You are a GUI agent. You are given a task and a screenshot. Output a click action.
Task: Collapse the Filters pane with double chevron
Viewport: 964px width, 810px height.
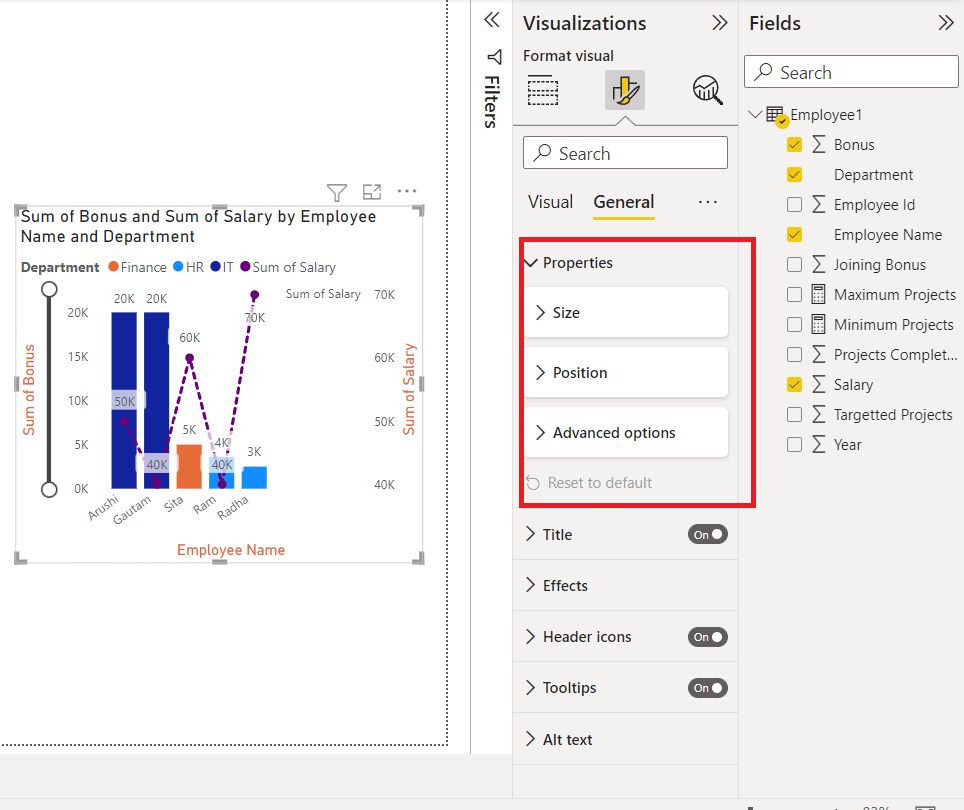(x=492, y=20)
